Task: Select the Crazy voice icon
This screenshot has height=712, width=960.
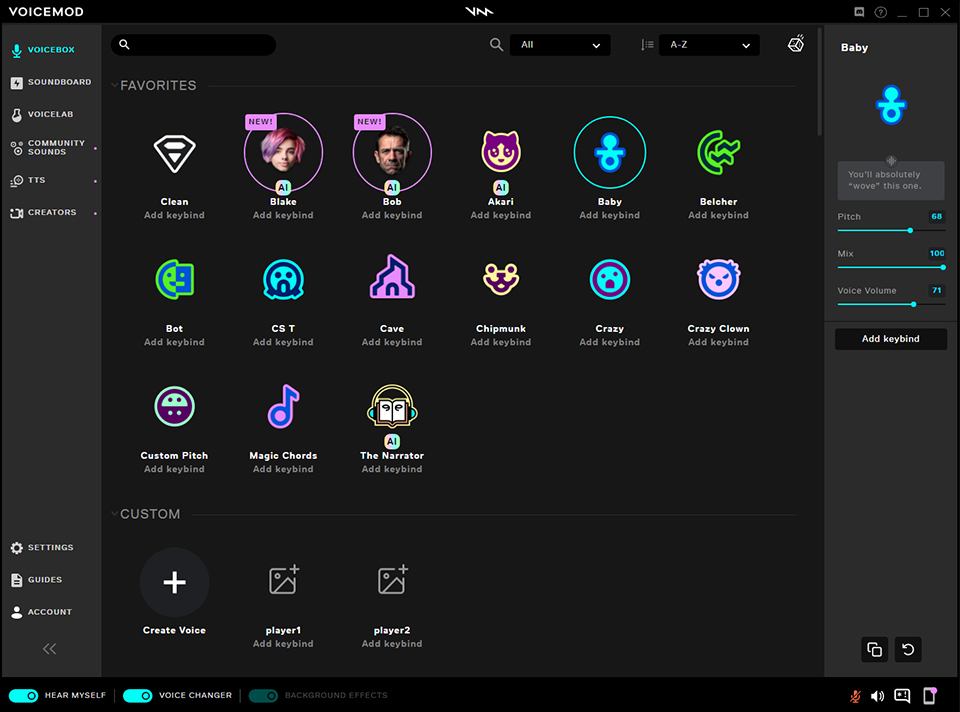Action: coord(610,279)
